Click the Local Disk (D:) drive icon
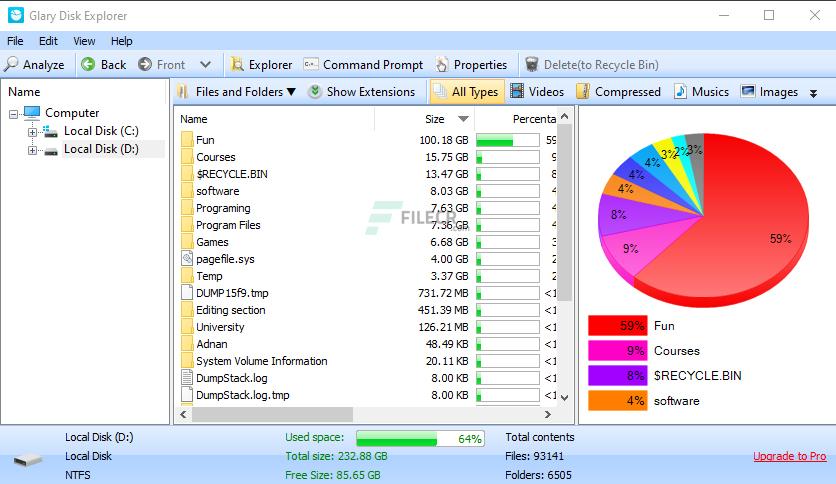 [51, 151]
